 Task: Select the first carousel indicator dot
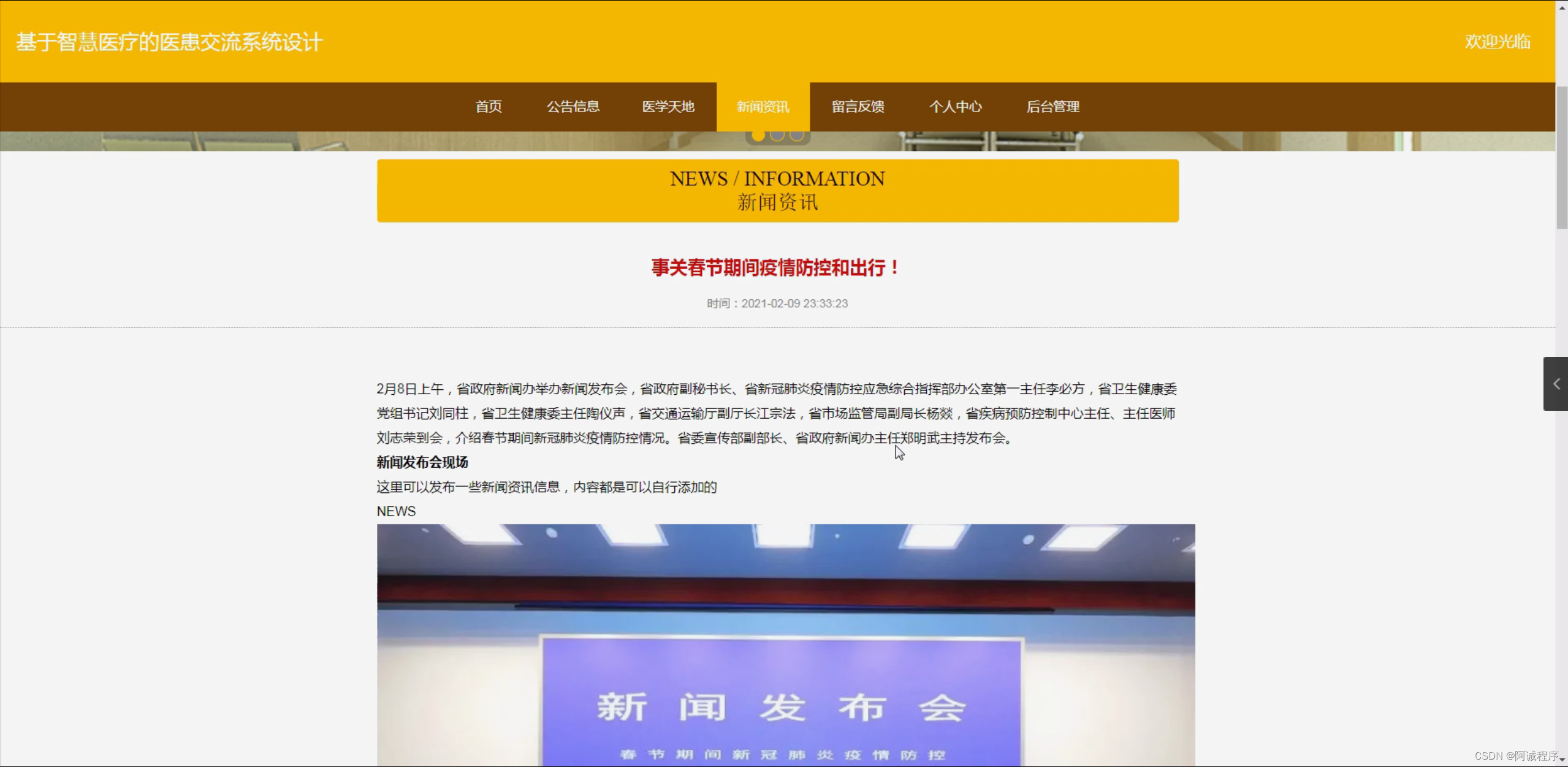pos(758,135)
